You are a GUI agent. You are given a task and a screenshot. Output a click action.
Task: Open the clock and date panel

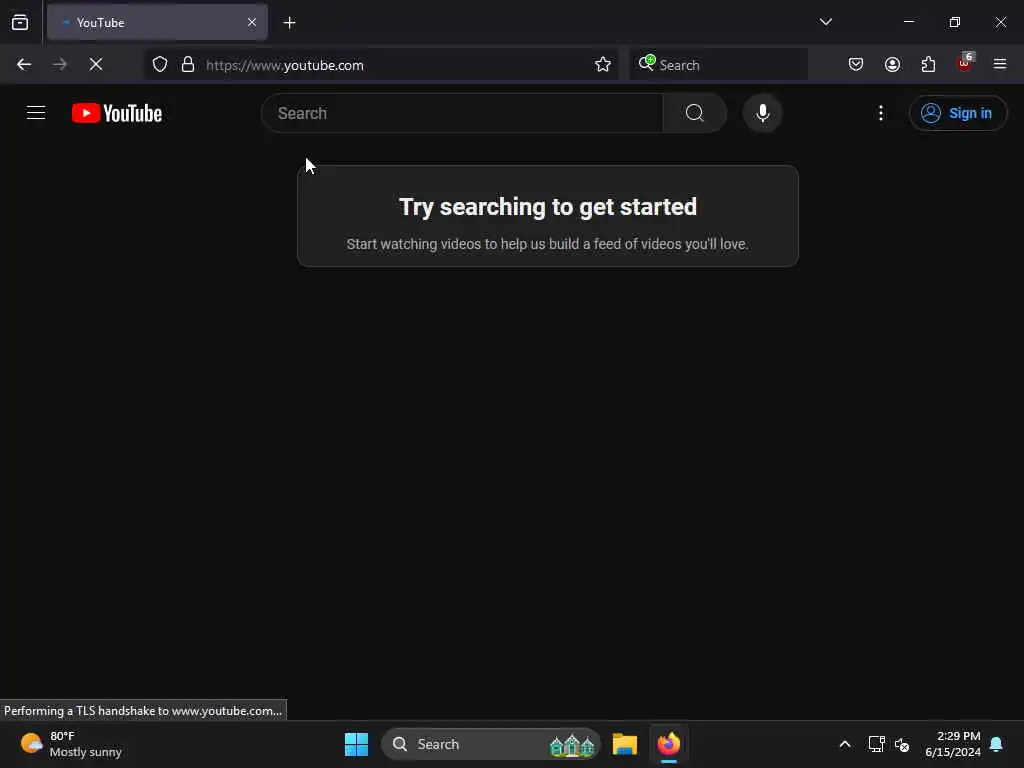point(953,744)
